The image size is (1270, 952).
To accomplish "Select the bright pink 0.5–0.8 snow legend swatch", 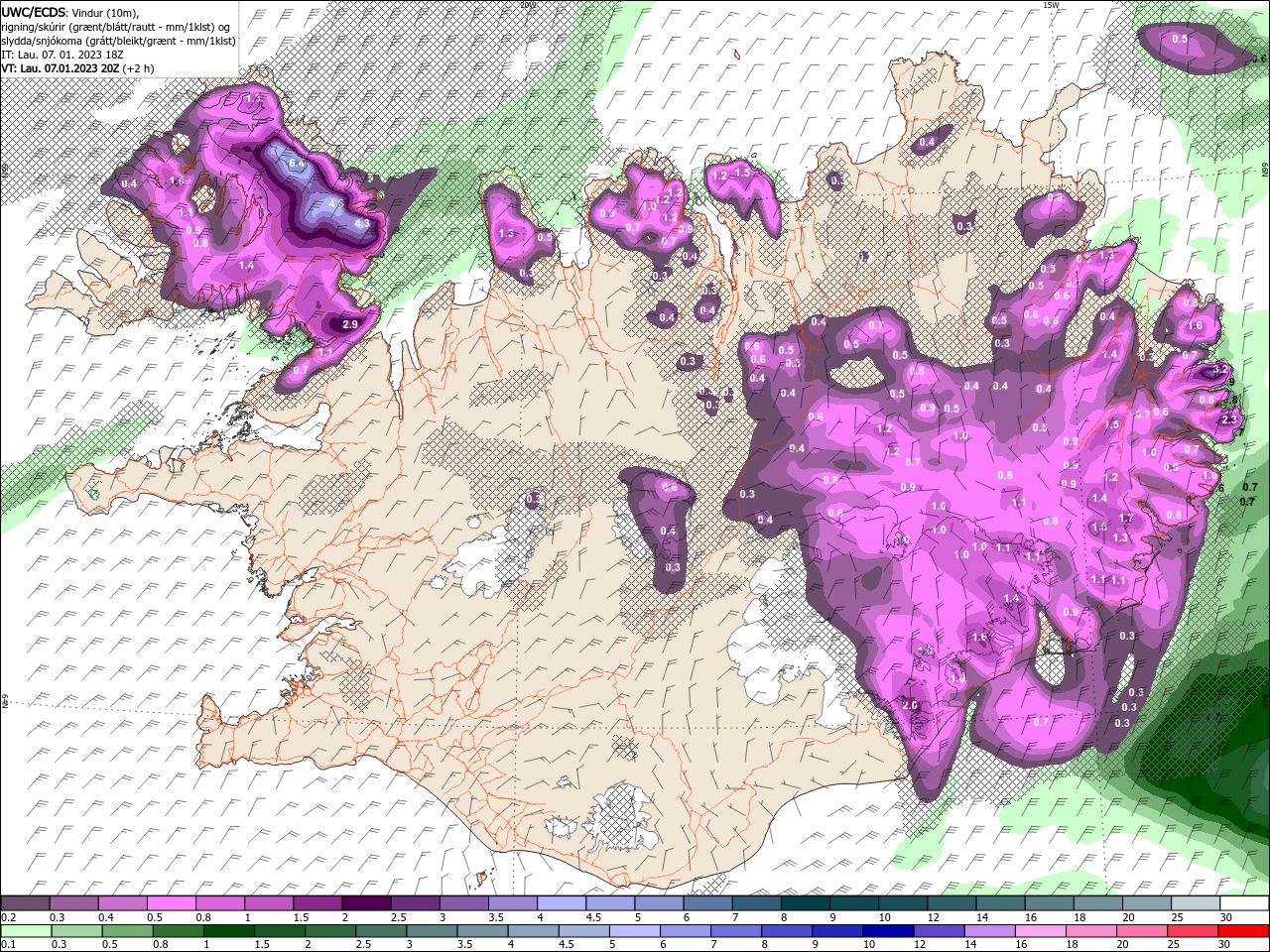I will (x=172, y=903).
